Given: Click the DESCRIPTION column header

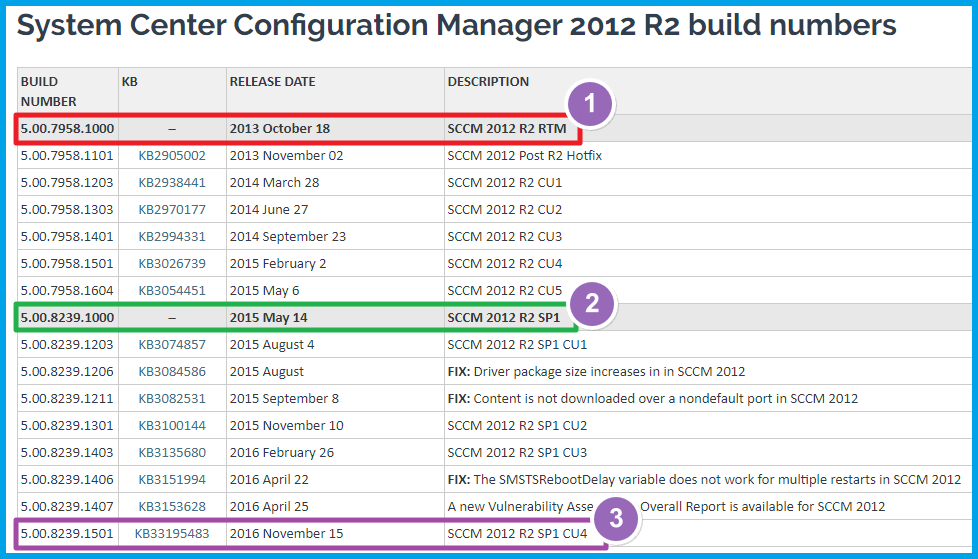Looking at the screenshot, I should (488, 81).
